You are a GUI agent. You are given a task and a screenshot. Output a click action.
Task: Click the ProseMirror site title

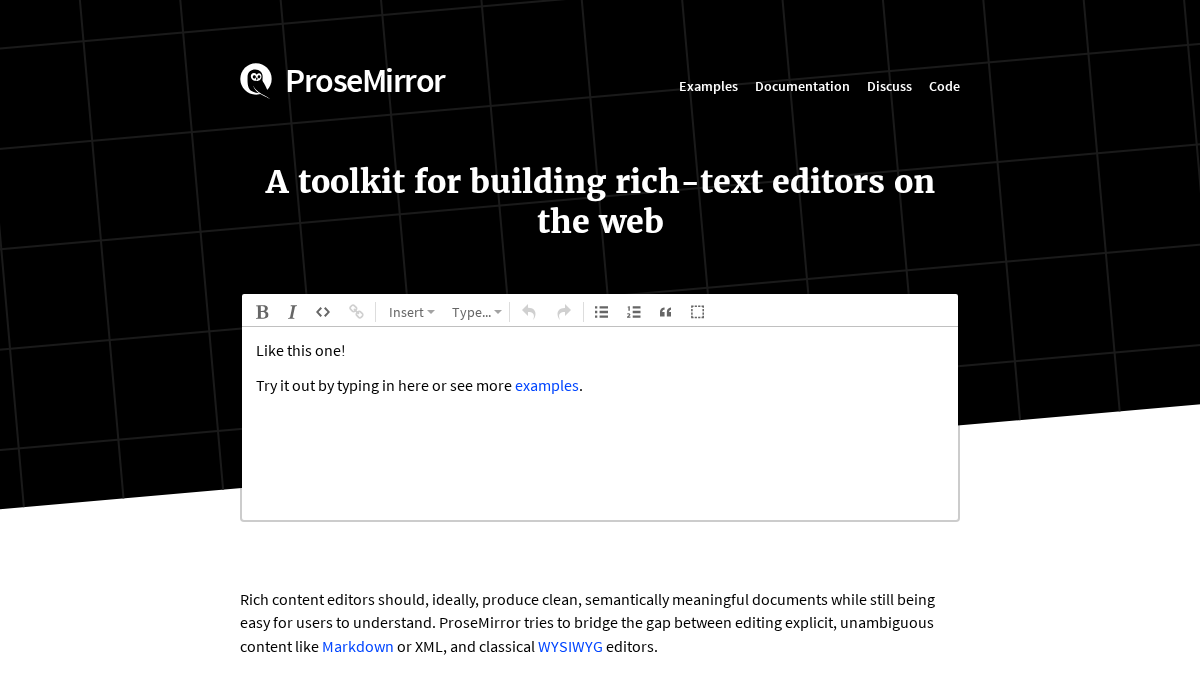(x=365, y=81)
